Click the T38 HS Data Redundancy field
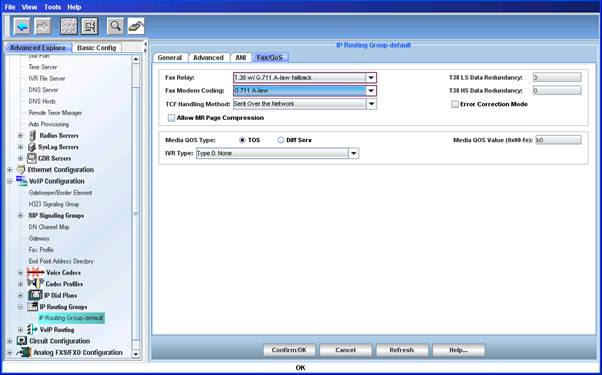This screenshot has height=375, width=602. tap(557, 91)
